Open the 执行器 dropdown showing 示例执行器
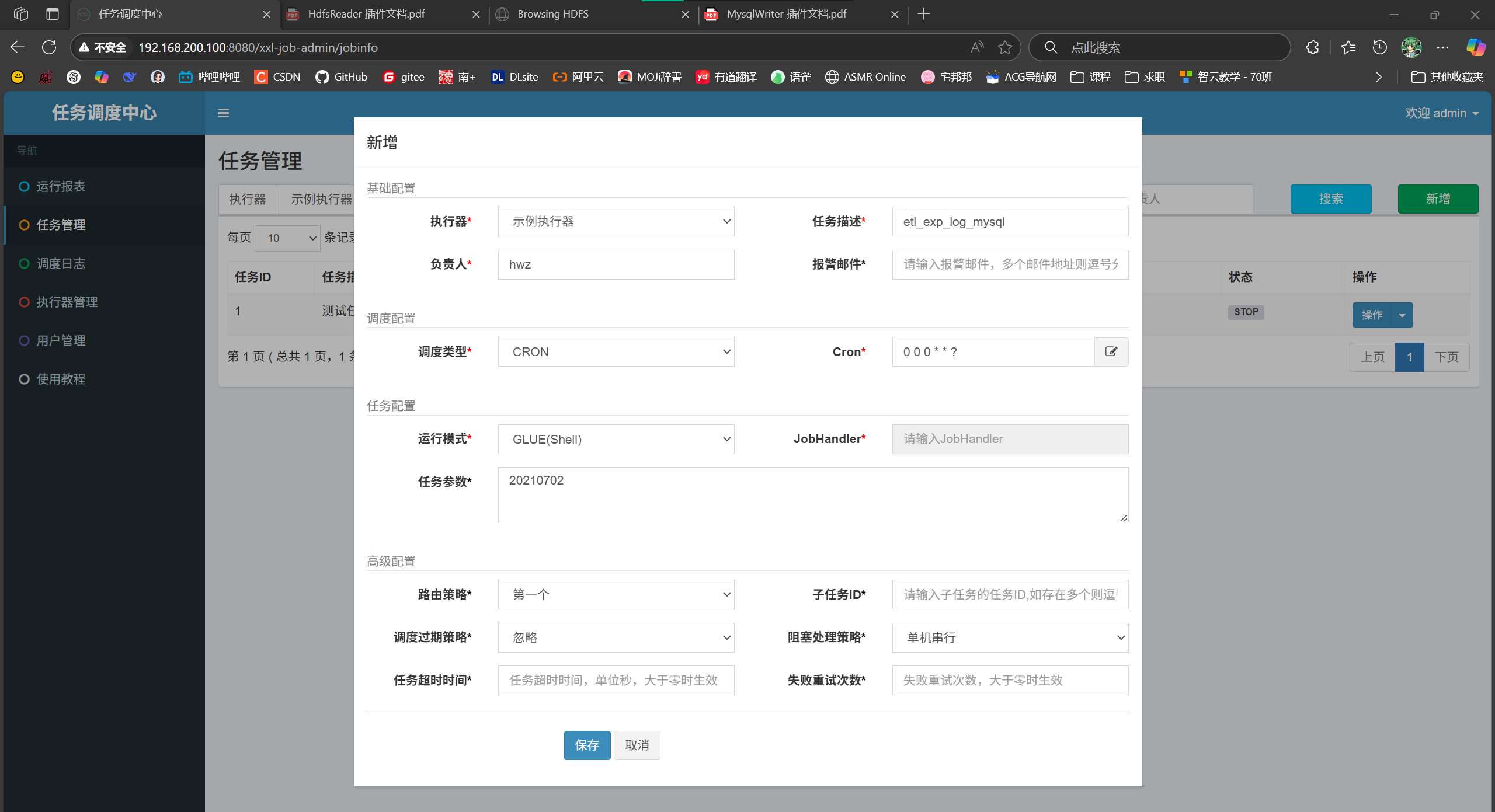The width and height of the screenshot is (1495, 812). [616, 221]
